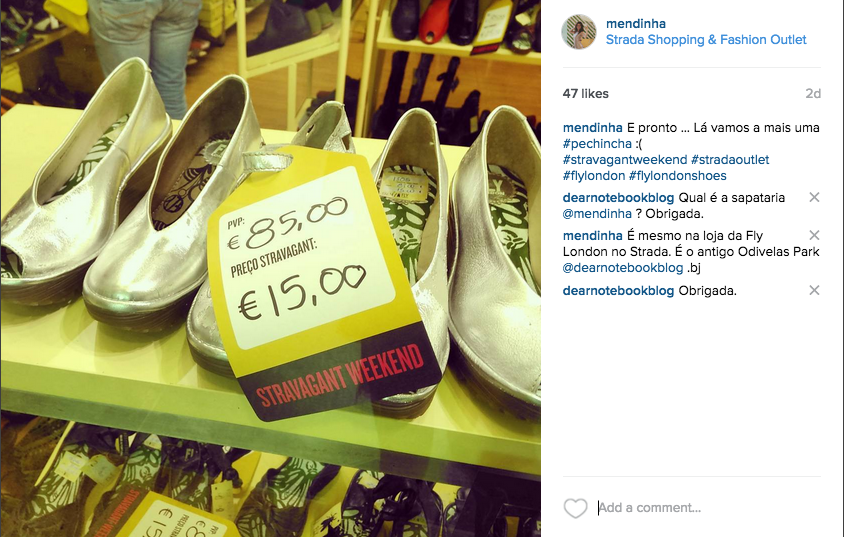This screenshot has width=844, height=537.
Task: View the 47 likes list
Action: [x=585, y=94]
